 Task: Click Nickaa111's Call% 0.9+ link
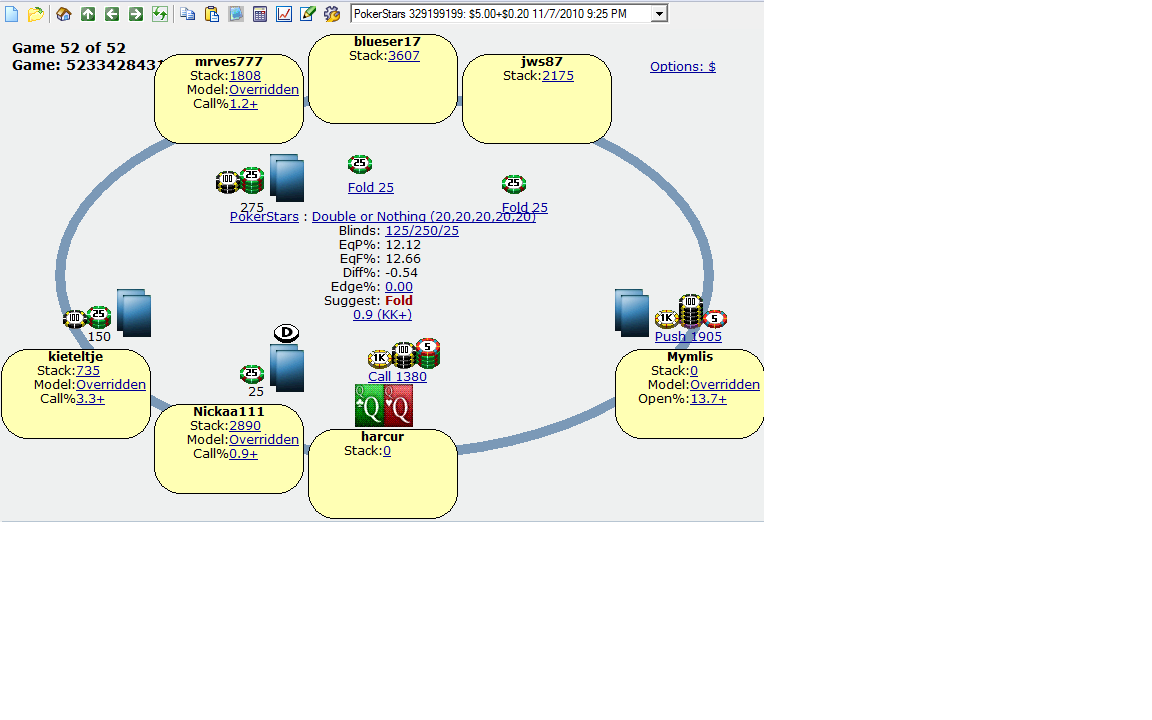(244, 453)
